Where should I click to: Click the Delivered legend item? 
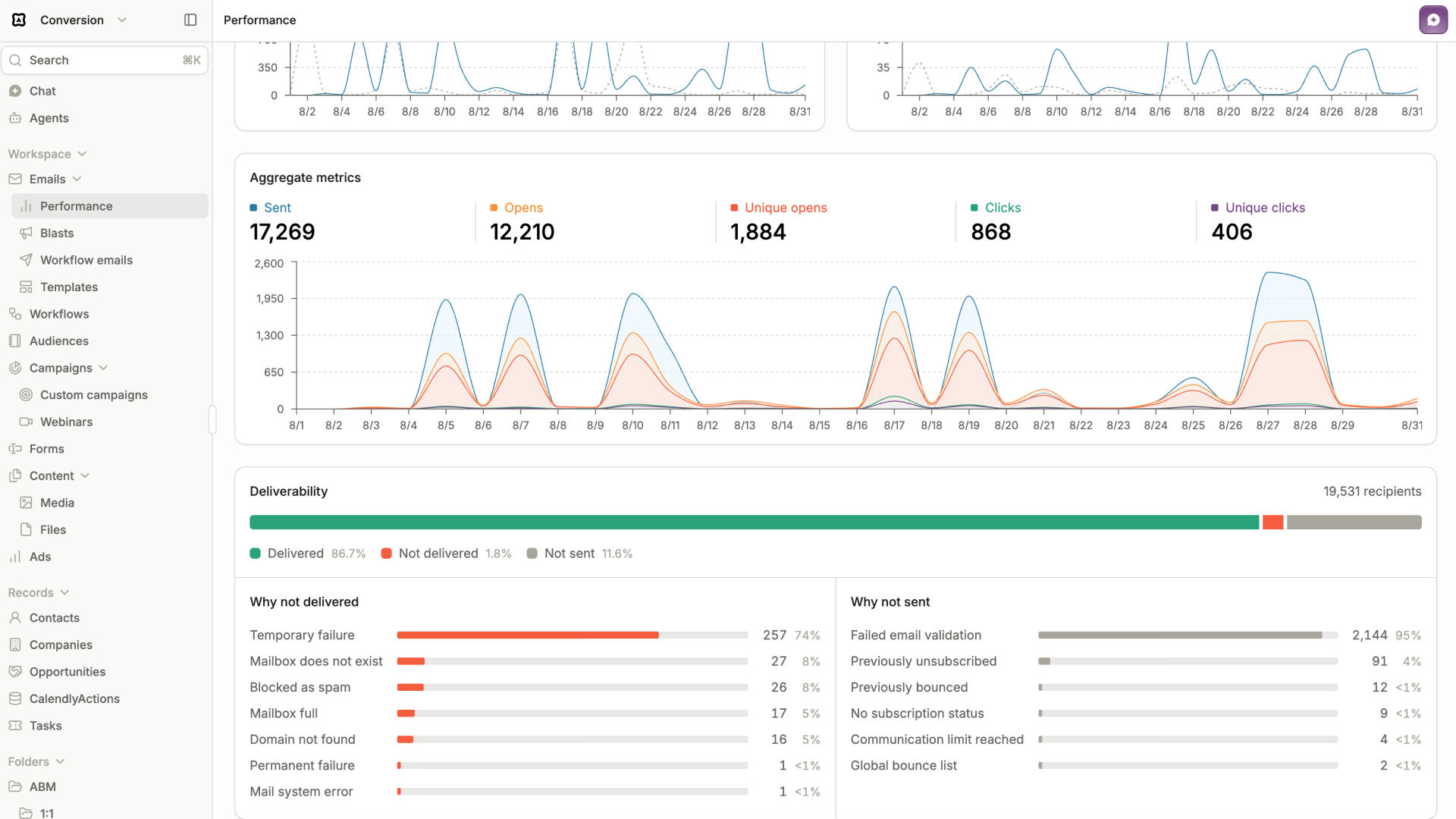point(307,554)
